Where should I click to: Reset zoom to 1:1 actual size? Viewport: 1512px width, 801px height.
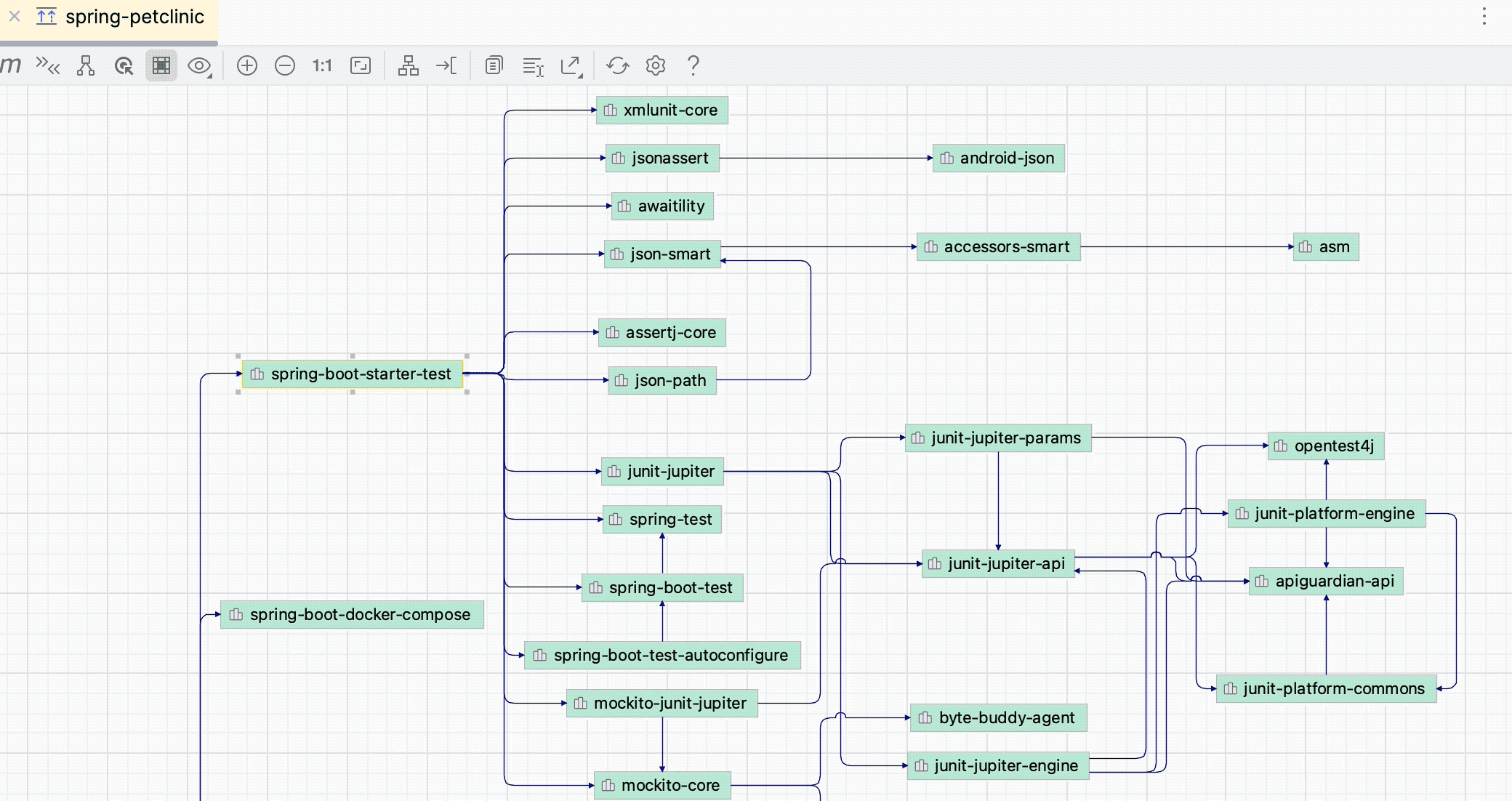tap(321, 65)
